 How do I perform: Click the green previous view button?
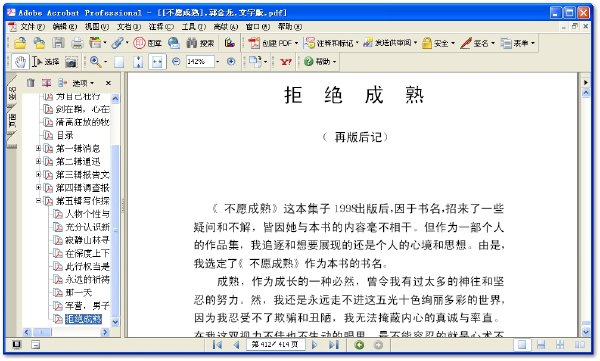359,345
